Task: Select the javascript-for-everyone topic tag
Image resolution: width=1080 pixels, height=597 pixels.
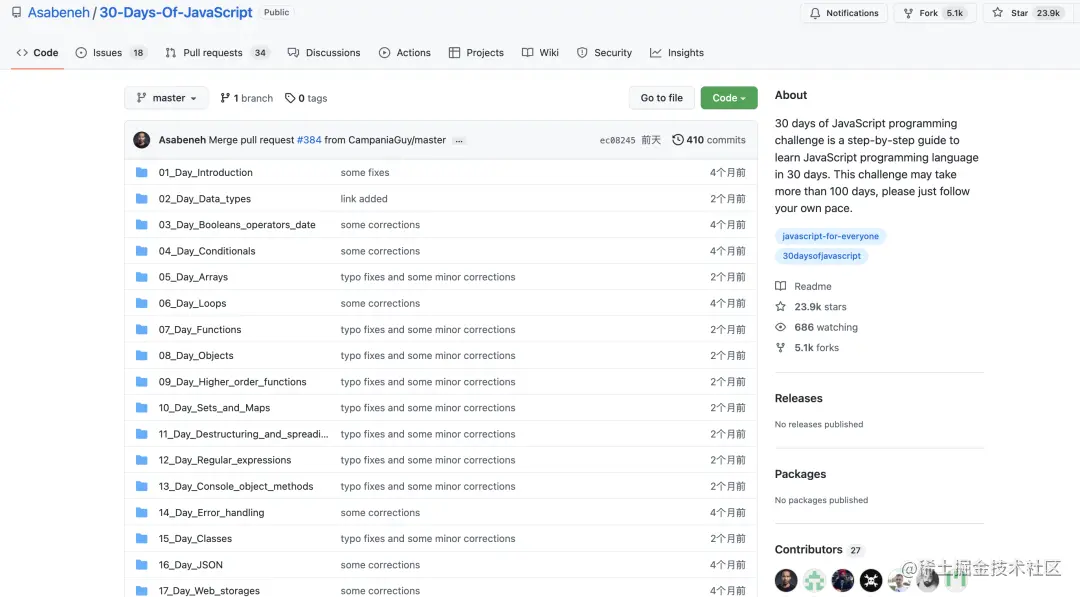Action: click(x=830, y=236)
